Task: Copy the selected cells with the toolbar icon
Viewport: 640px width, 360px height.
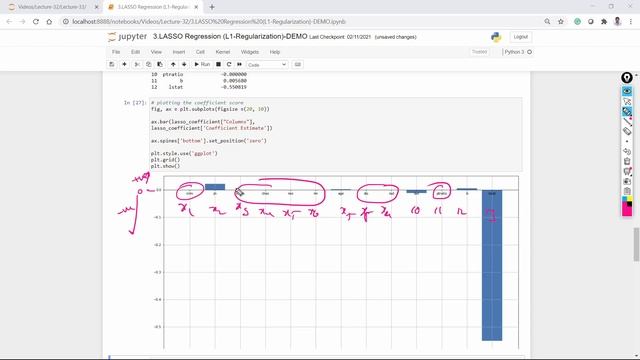Action: (x=149, y=64)
